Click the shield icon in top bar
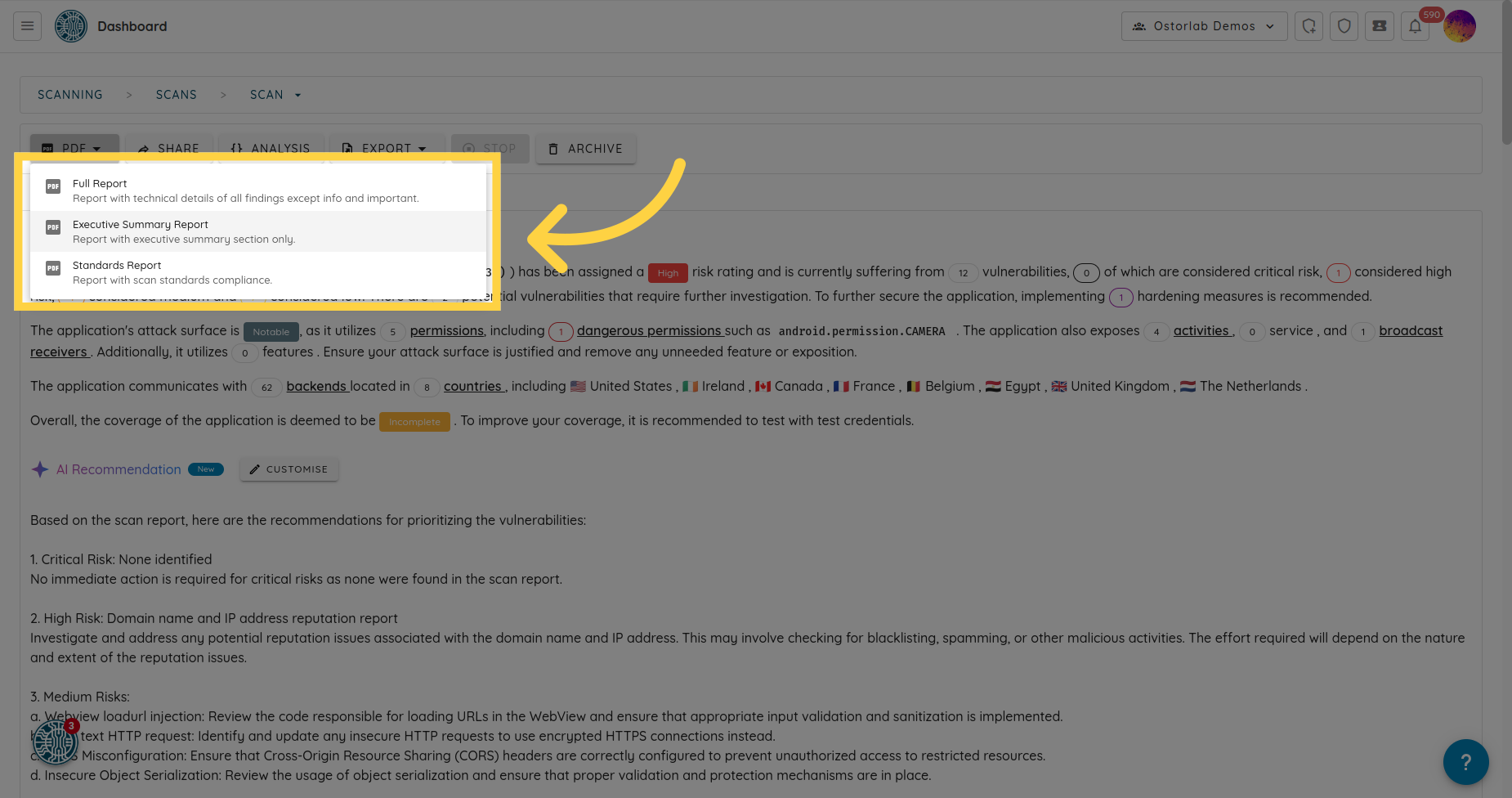 click(x=1344, y=26)
